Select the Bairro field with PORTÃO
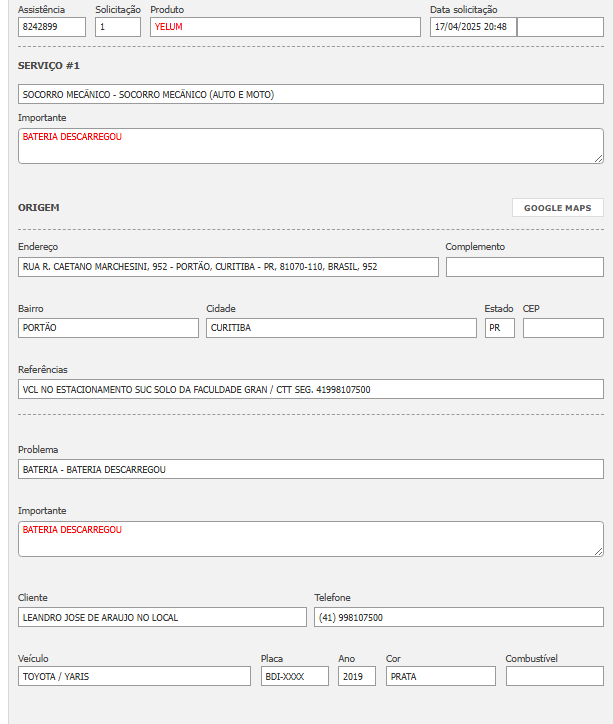The height and width of the screenshot is (724, 614). tap(108, 328)
